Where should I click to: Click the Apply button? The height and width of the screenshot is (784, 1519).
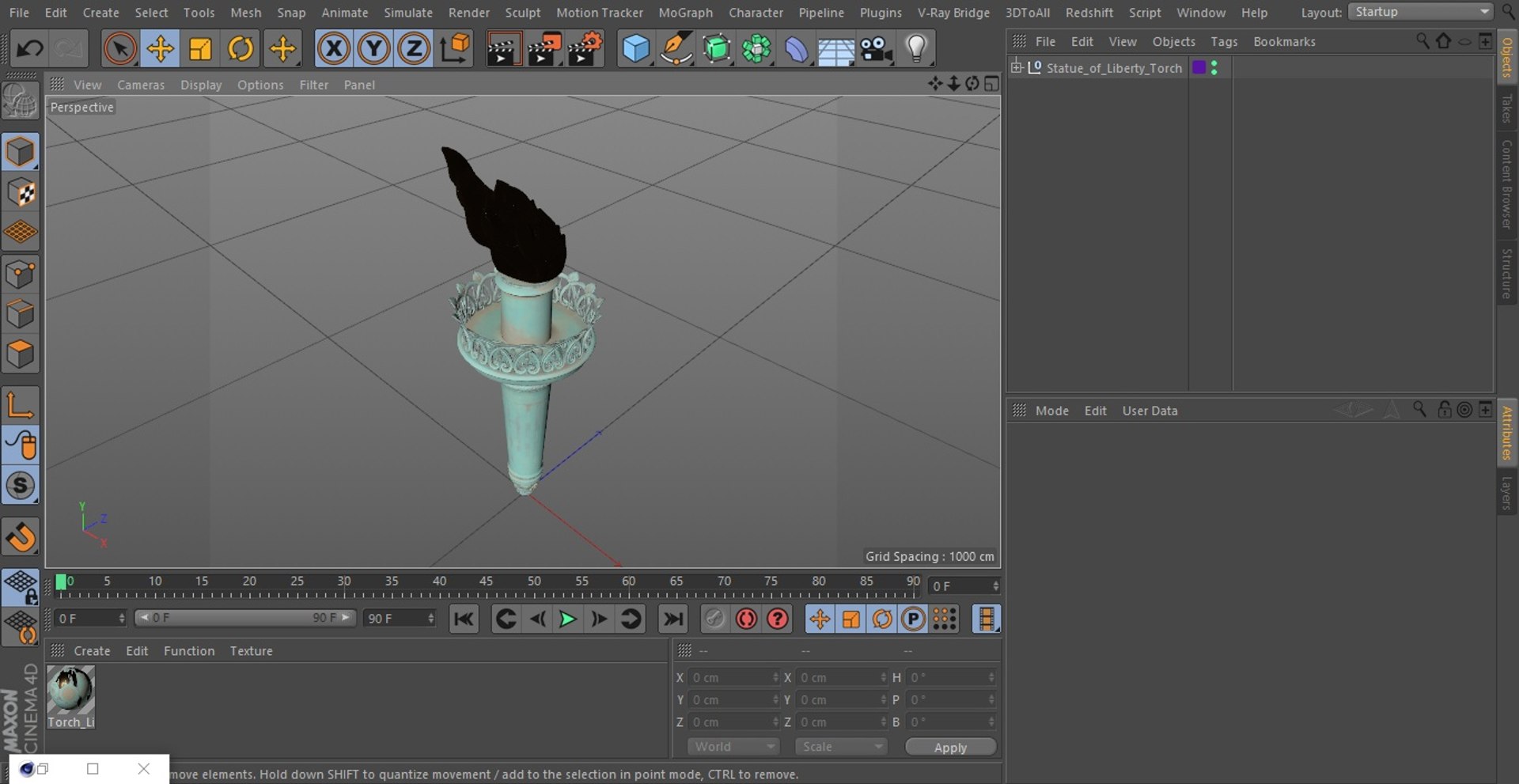click(950, 748)
